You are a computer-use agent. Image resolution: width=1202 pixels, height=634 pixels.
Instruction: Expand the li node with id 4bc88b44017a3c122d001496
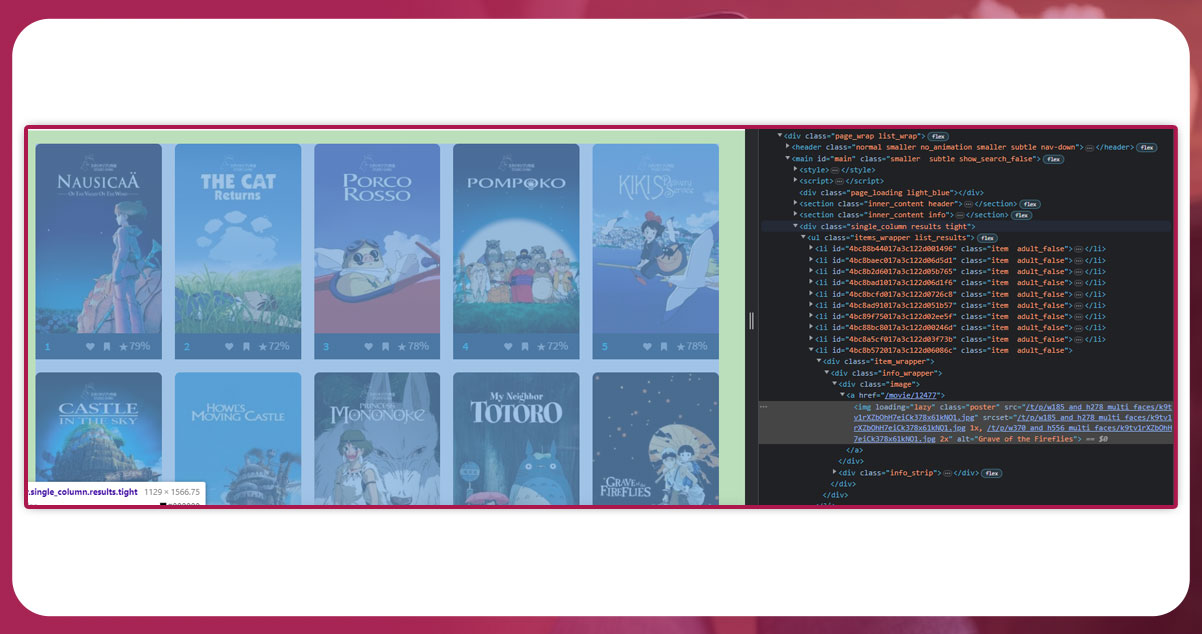click(x=811, y=249)
